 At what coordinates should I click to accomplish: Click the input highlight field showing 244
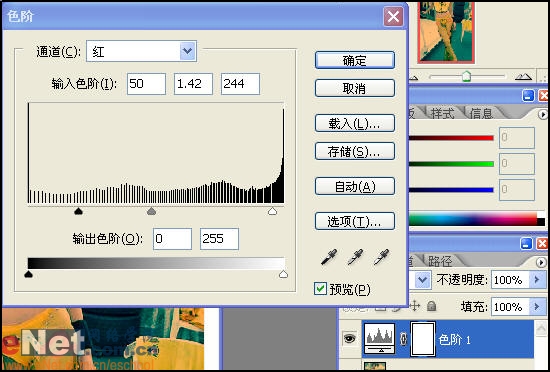240,84
